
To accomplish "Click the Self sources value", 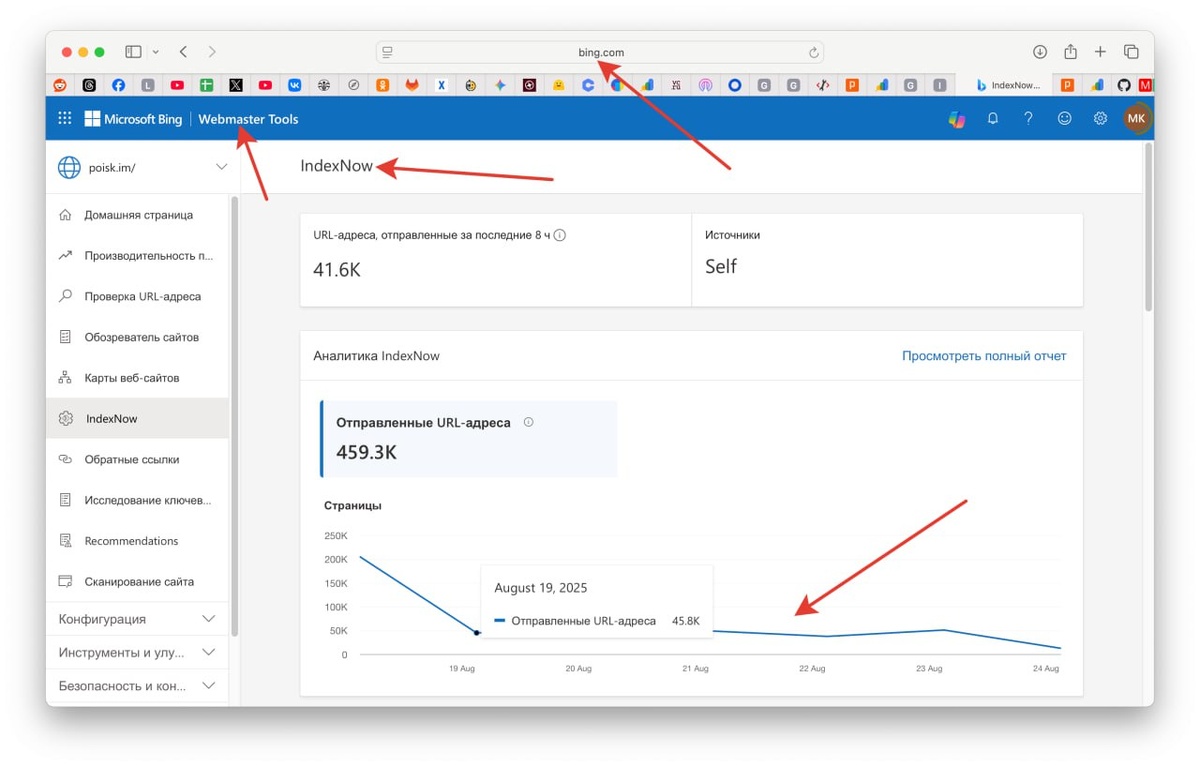I will [x=721, y=266].
